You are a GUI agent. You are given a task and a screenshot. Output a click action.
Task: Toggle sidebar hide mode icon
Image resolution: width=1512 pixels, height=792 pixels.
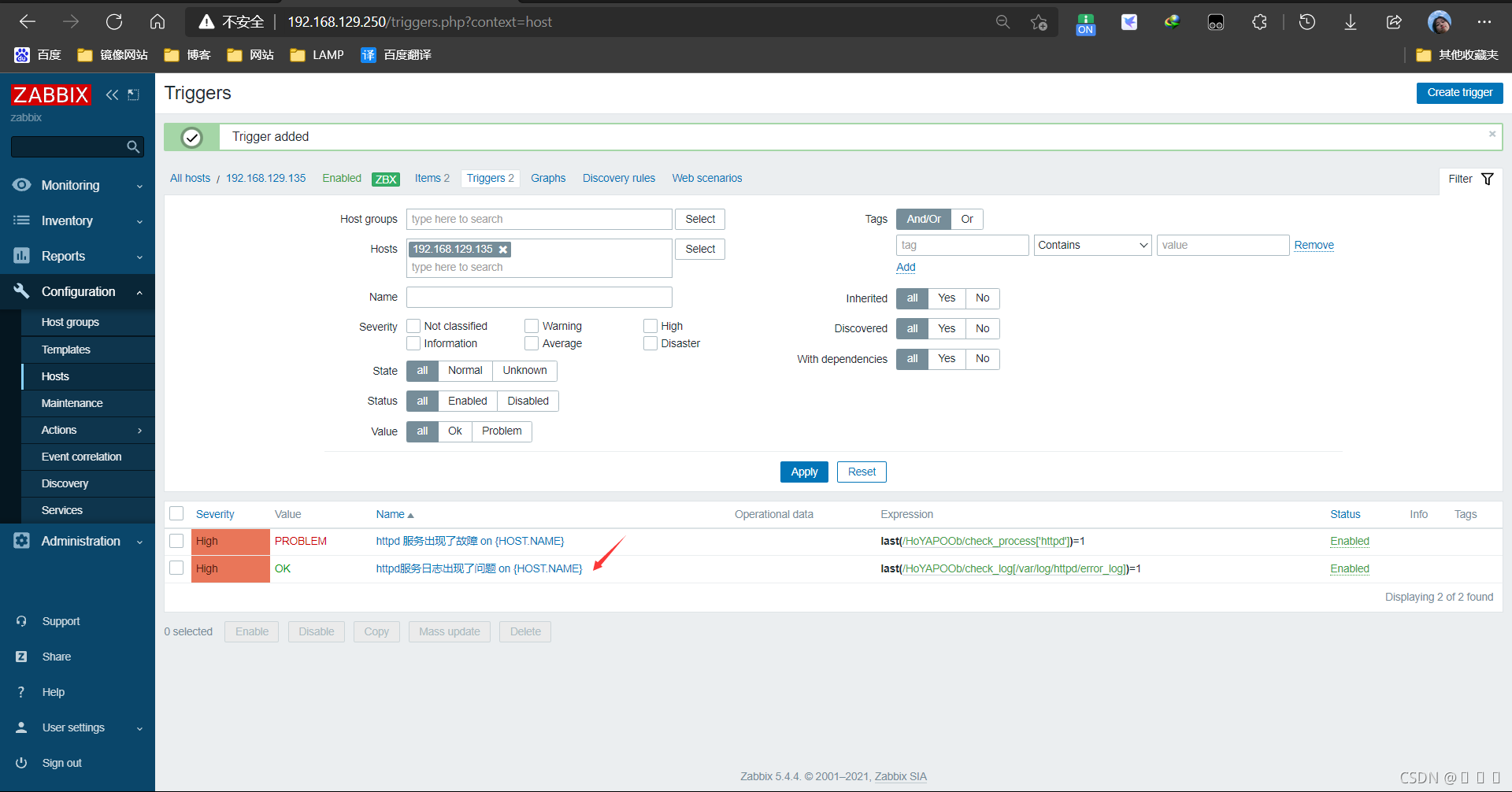point(134,94)
